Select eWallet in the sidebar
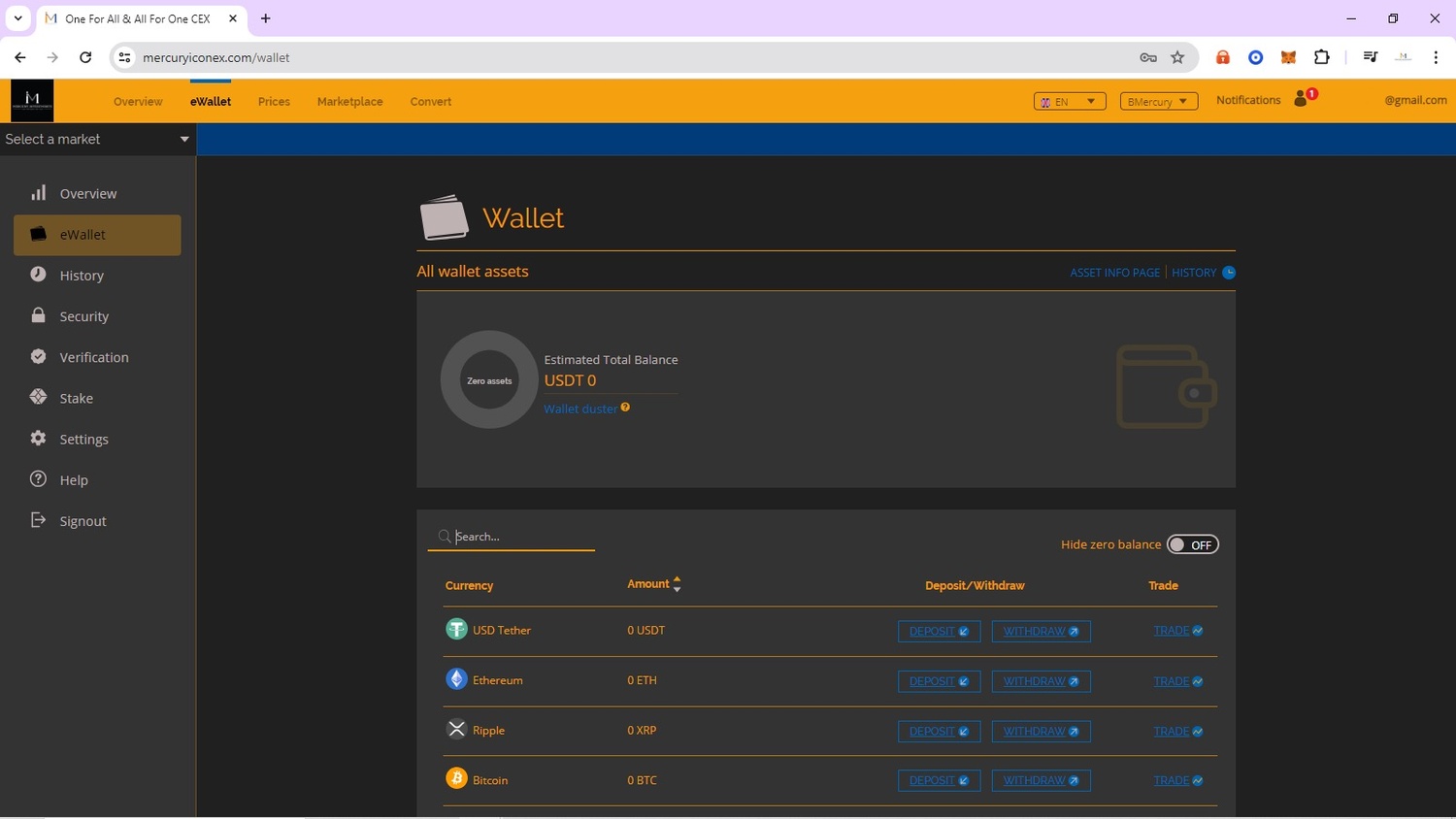The image size is (1456, 819). [x=97, y=235]
